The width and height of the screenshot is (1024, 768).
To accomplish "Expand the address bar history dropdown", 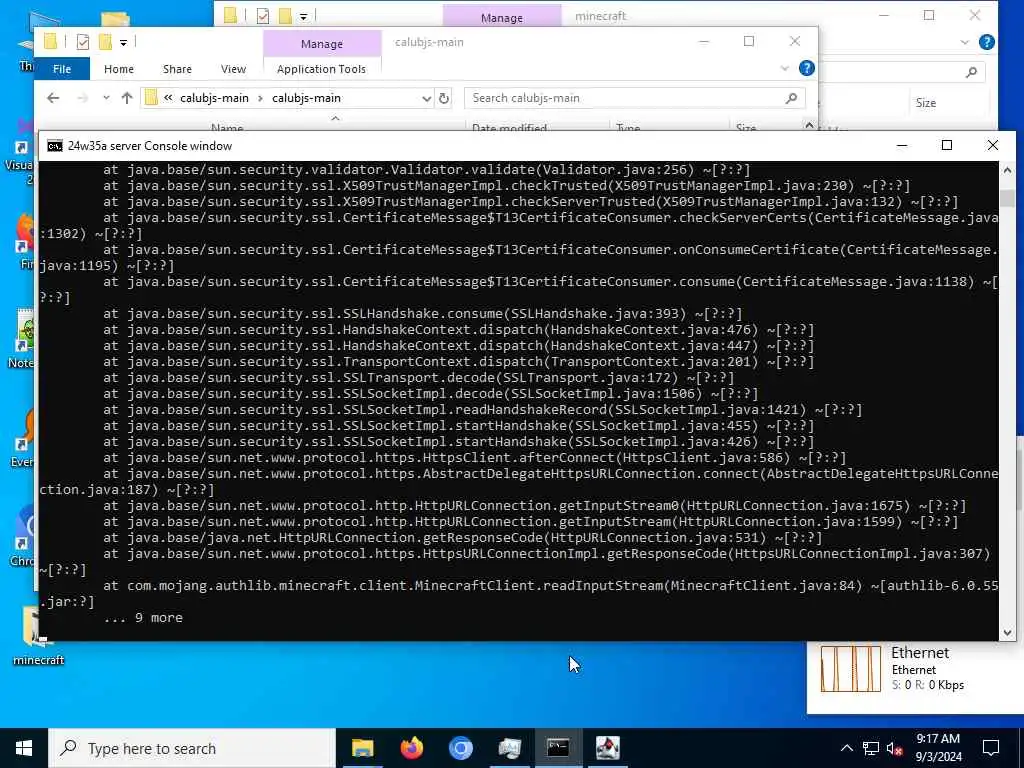I will click(x=426, y=99).
